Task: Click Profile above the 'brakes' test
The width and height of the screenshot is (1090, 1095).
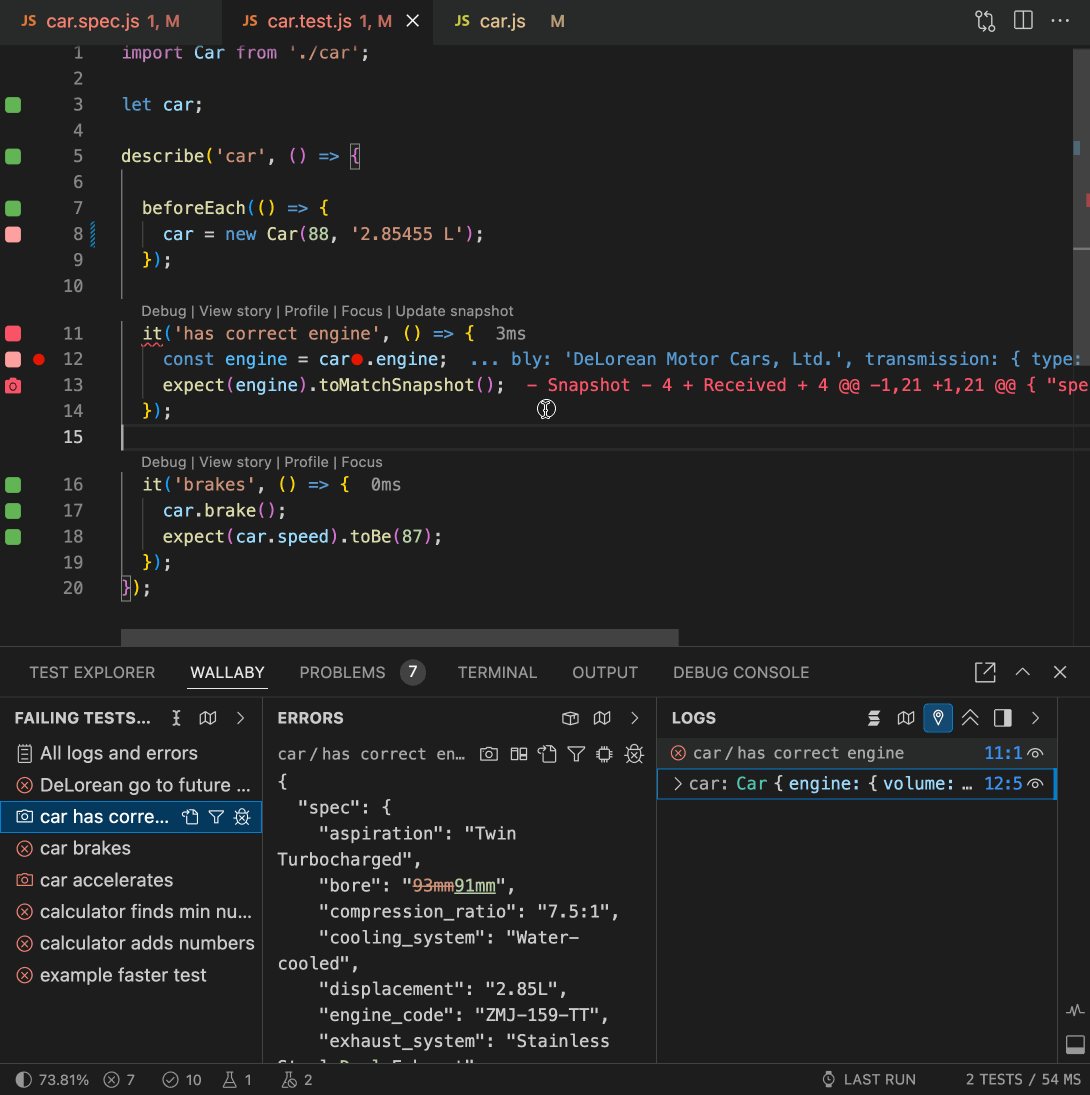Action: coord(306,462)
